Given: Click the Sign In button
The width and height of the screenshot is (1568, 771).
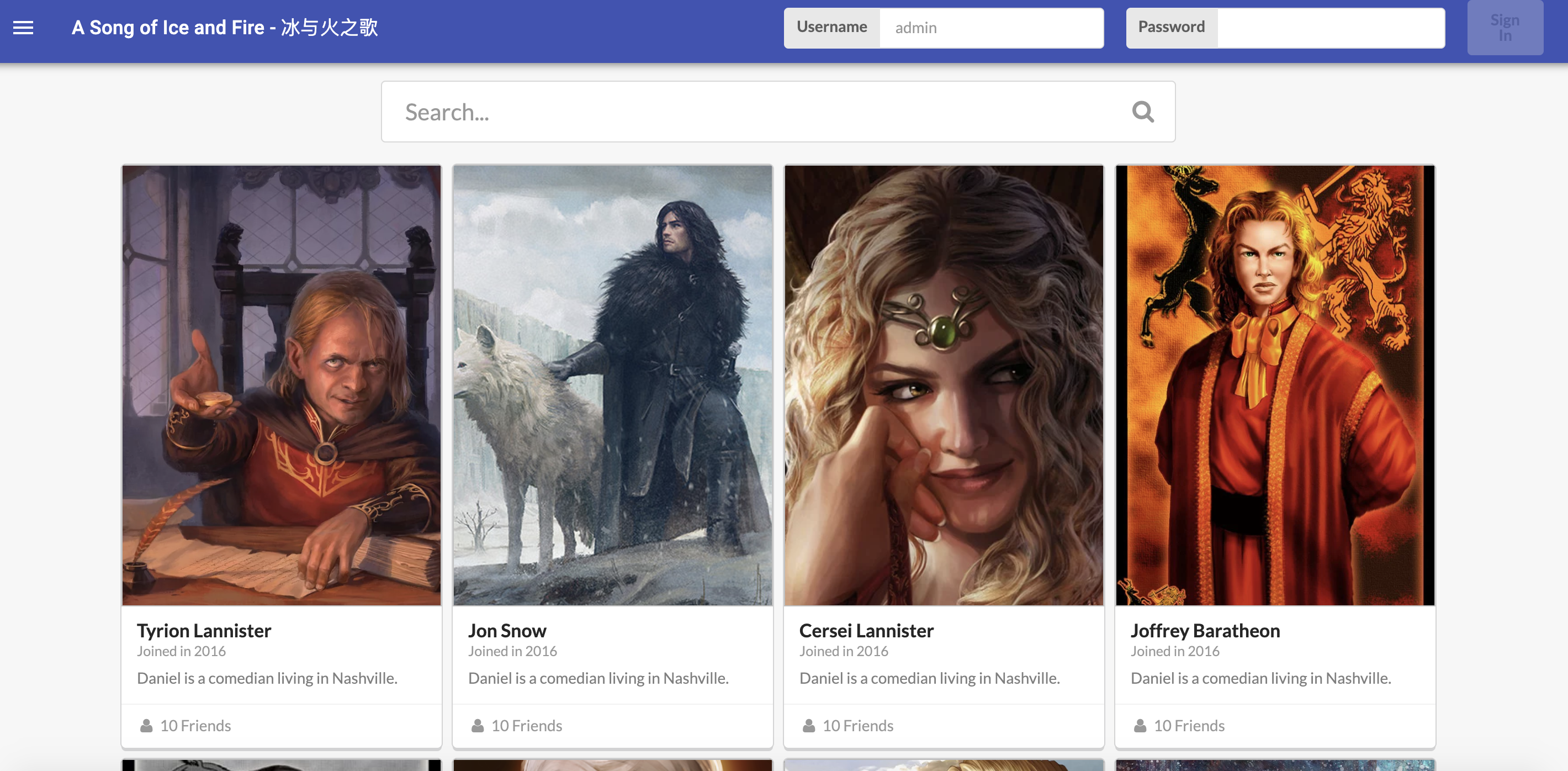Looking at the screenshot, I should 1504,28.
